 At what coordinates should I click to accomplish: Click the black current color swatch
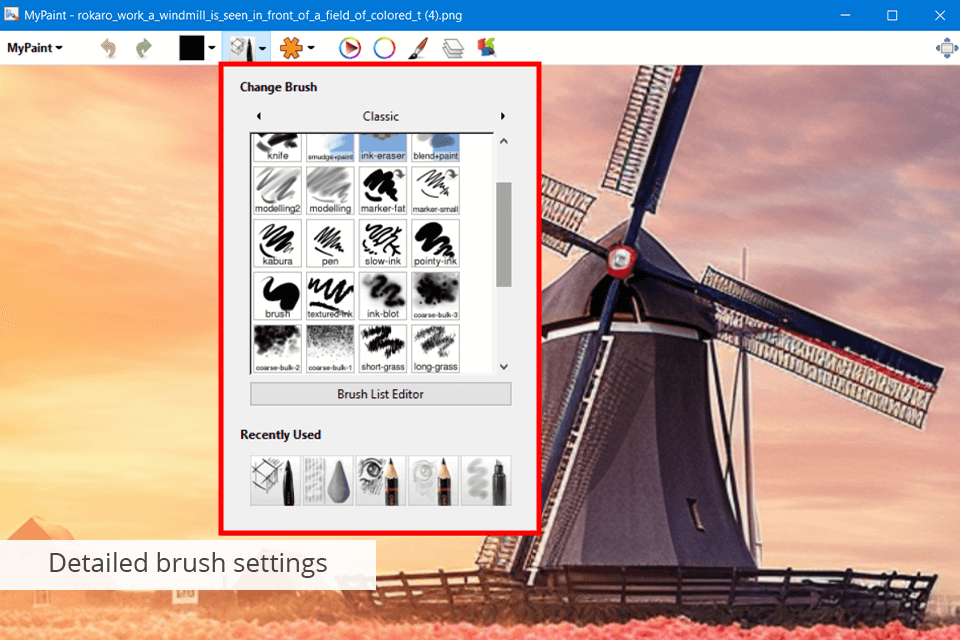[191, 48]
